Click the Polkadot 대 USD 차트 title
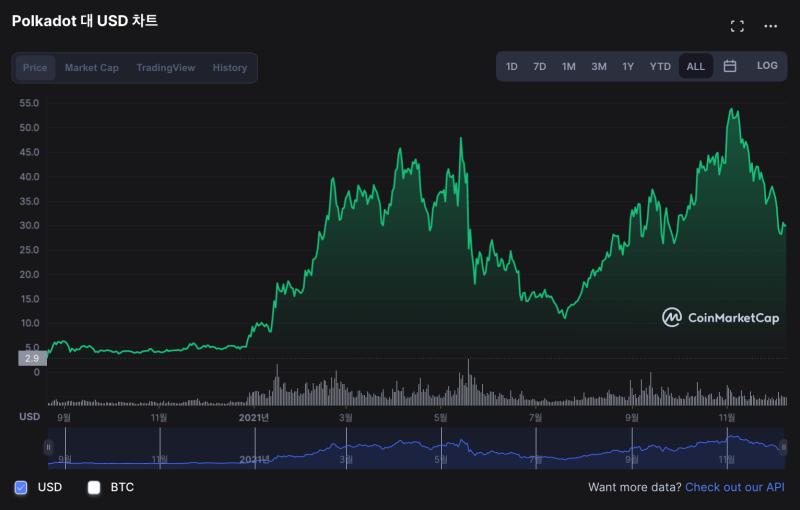The image size is (800, 510). [85, 21]
